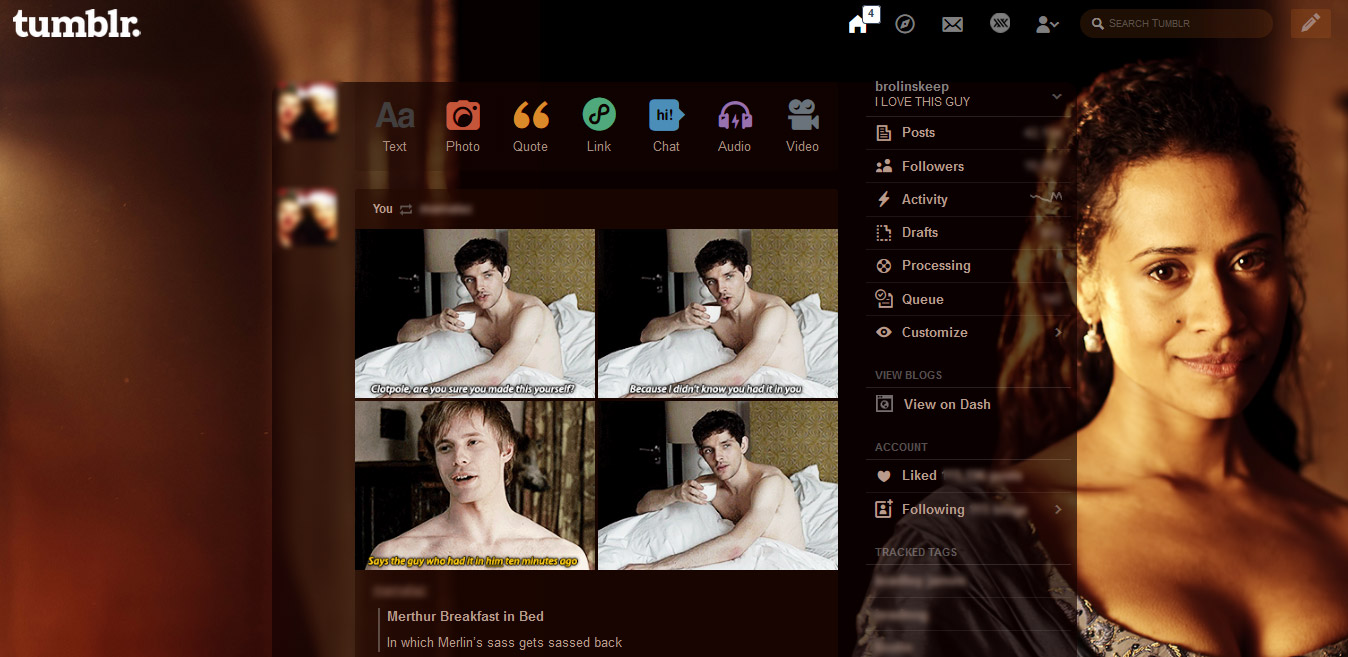Click the Processing circle icon

coord(884,265)
